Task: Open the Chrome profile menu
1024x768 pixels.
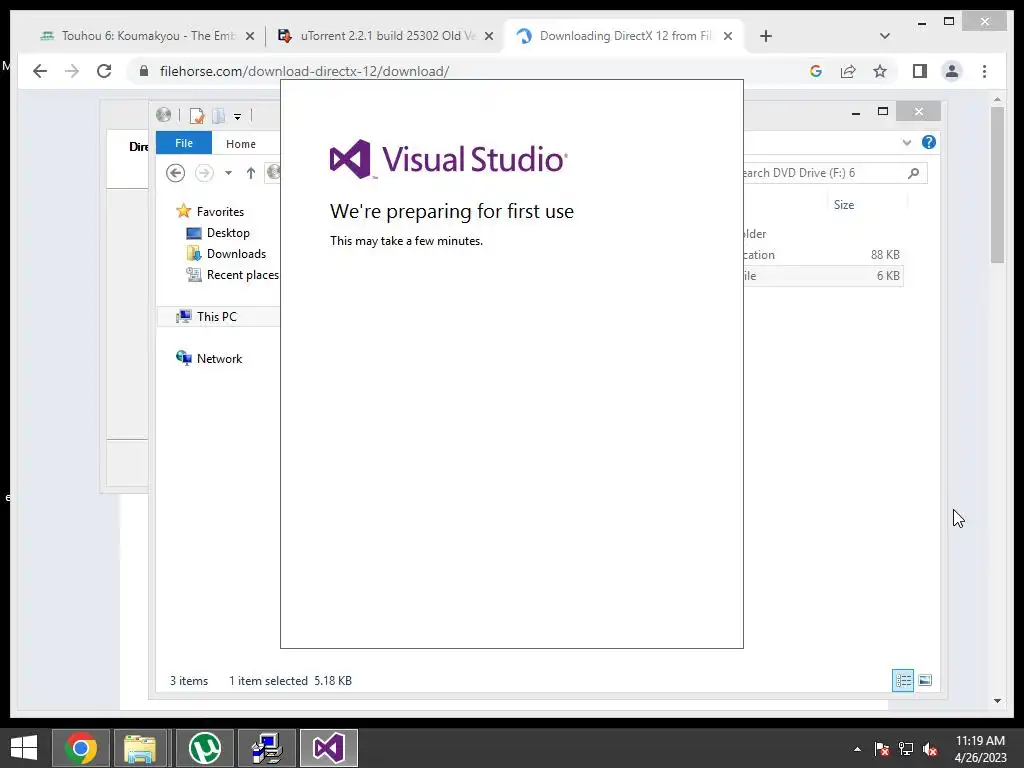Action: pyautogui.click(x=952, y=71)
